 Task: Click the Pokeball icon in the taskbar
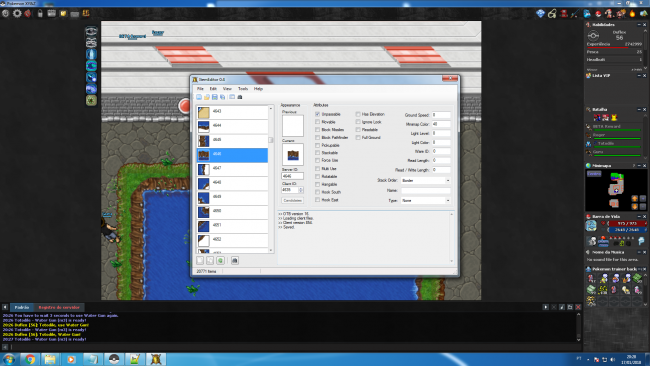tap(114, 359)
